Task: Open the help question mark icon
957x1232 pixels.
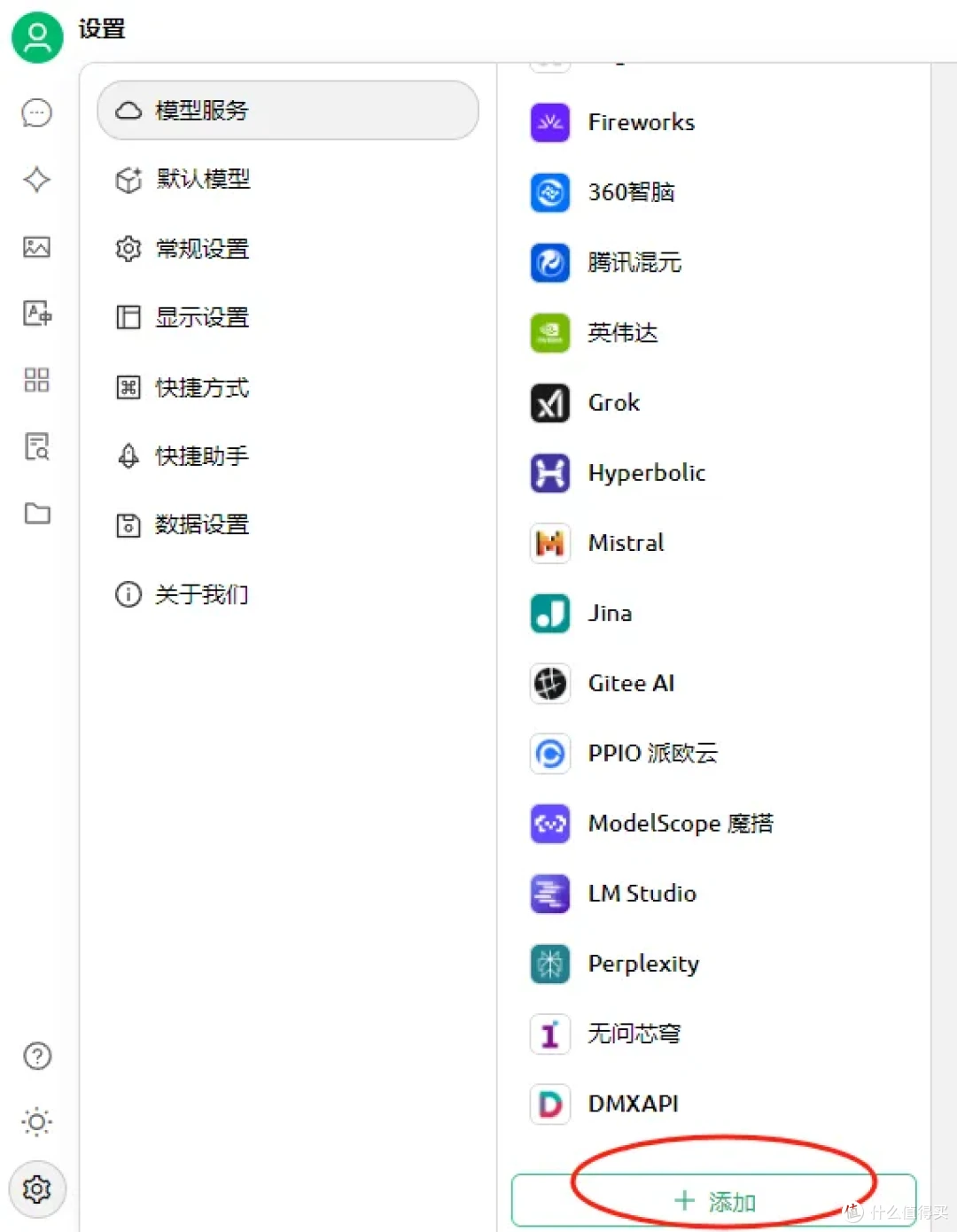Action: 37,1056
